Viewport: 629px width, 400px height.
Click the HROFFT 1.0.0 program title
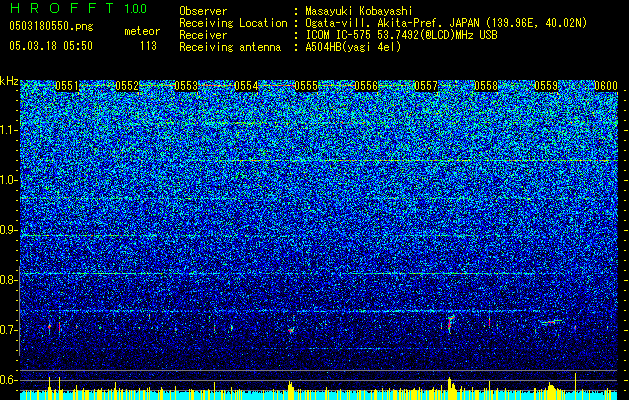[x=78, y=8]
